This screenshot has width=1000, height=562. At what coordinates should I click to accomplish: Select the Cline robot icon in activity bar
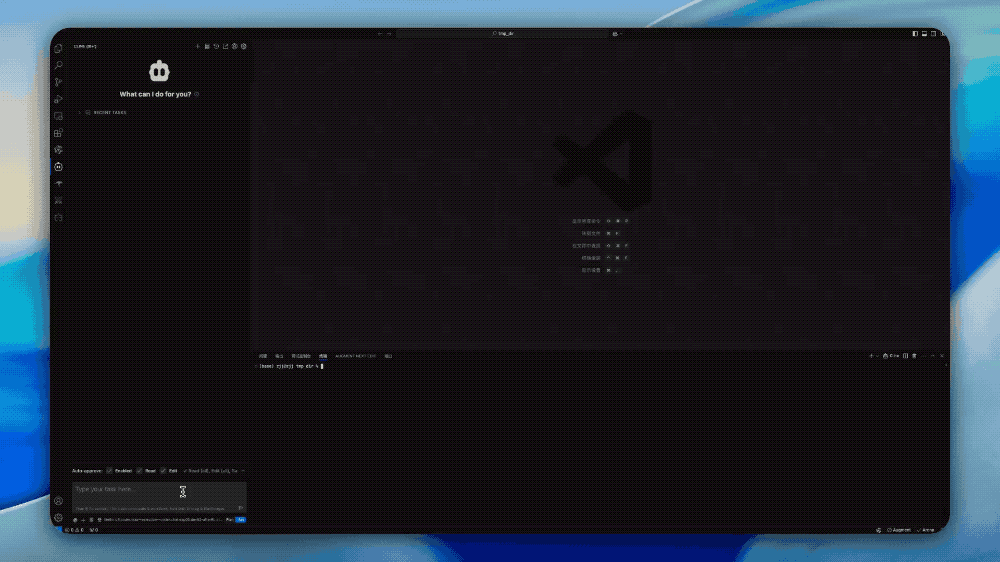[x=58, y=166]
